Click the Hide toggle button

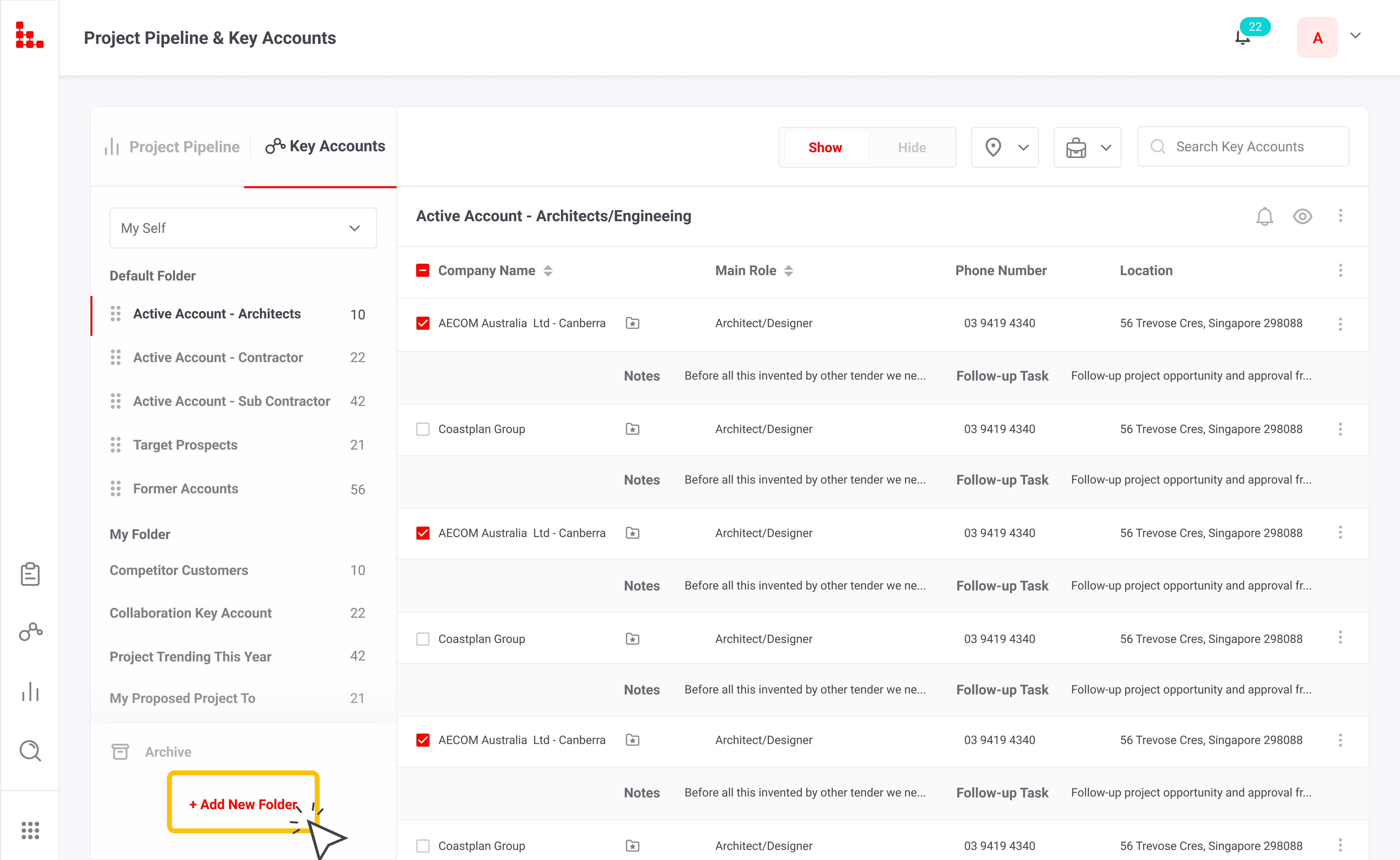coord(911,147)
